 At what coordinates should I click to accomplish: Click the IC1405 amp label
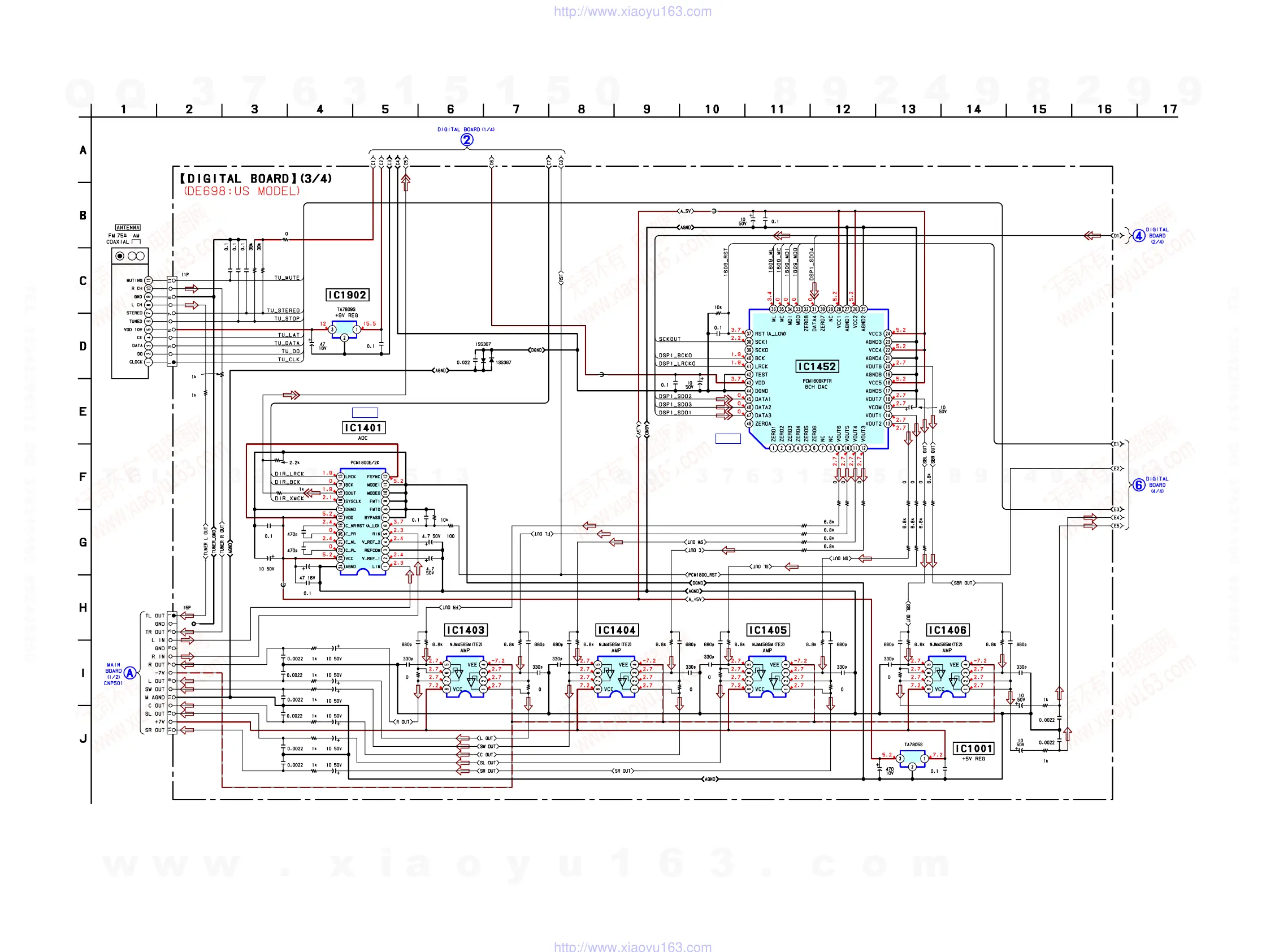[x=768, y=630]
